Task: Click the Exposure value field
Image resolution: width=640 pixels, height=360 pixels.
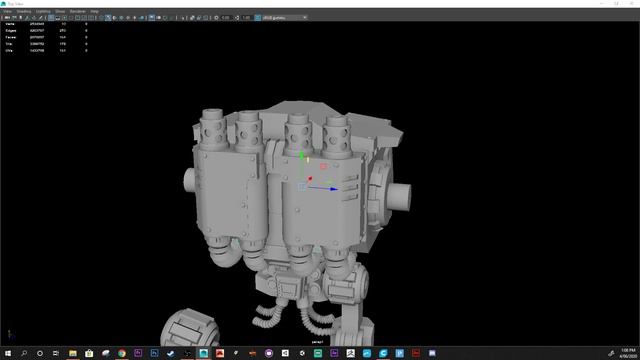Action: pos(227,18)
